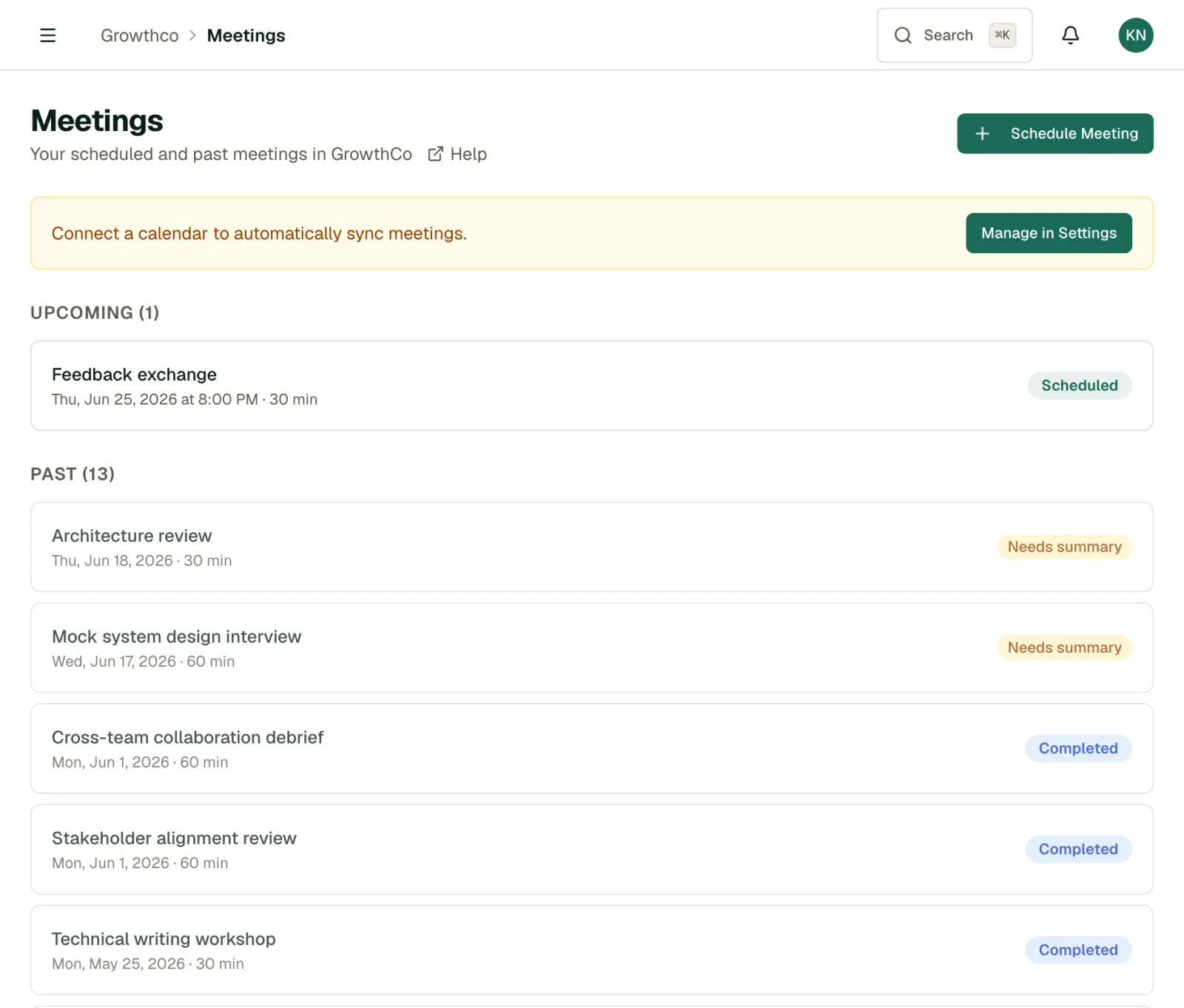Click the plus icon in Schedule Meeting
1184x1008 pixels.
point(982,134)
